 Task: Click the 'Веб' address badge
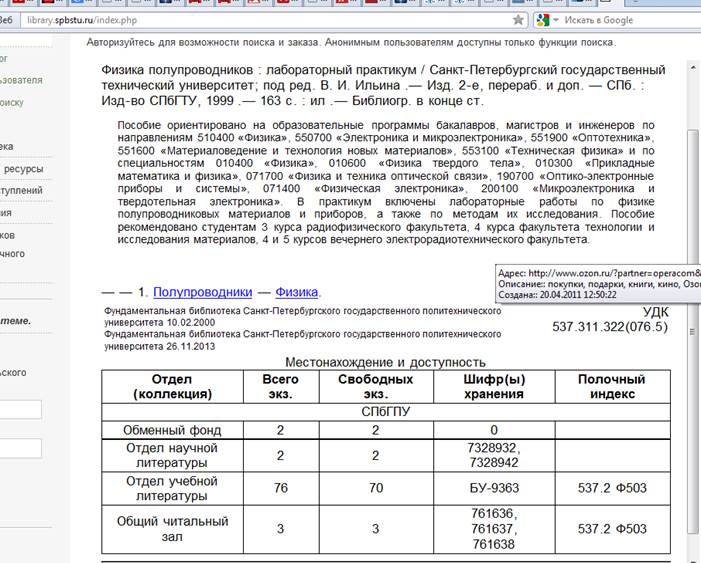tap(6, 20)
